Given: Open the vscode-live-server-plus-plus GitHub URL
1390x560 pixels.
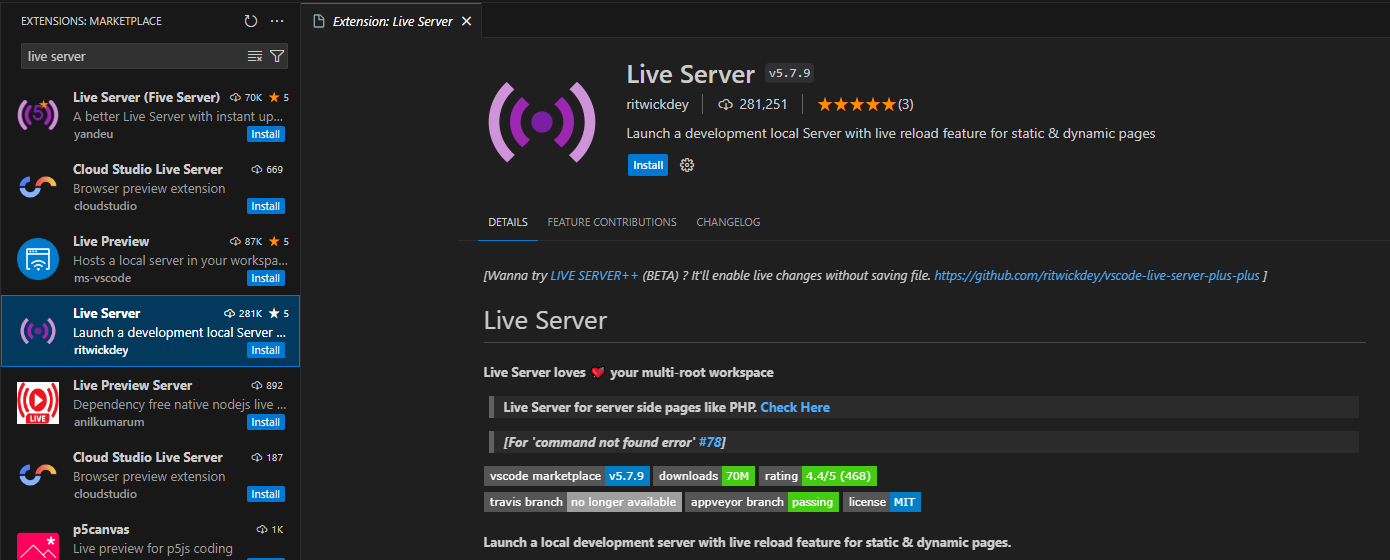Looking at the screenshot, I should [1097, 275].
